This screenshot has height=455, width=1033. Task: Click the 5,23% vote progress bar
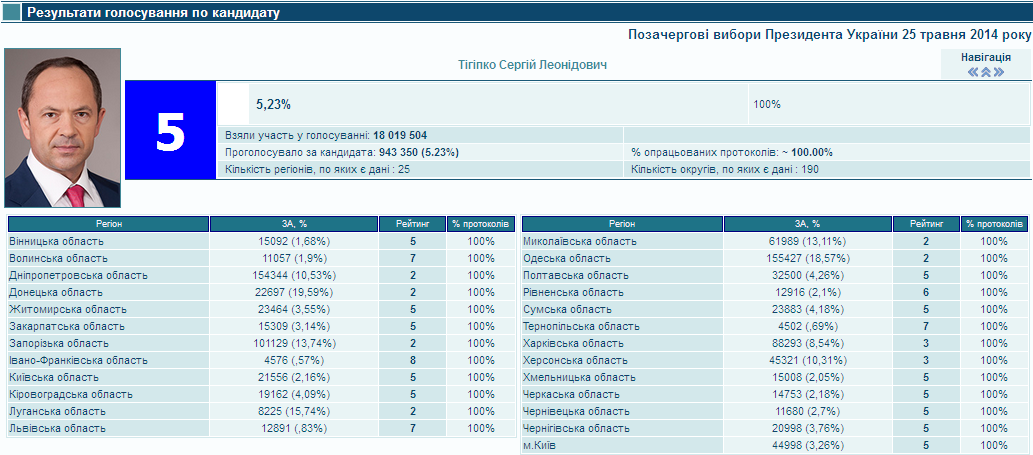pyautogui.click(x=234, y=104)
